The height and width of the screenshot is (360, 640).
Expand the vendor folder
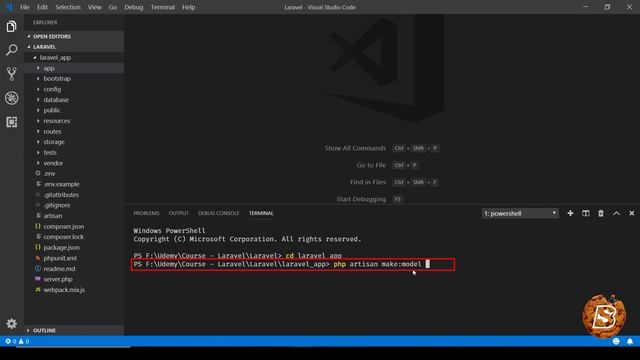click(74, 163)
